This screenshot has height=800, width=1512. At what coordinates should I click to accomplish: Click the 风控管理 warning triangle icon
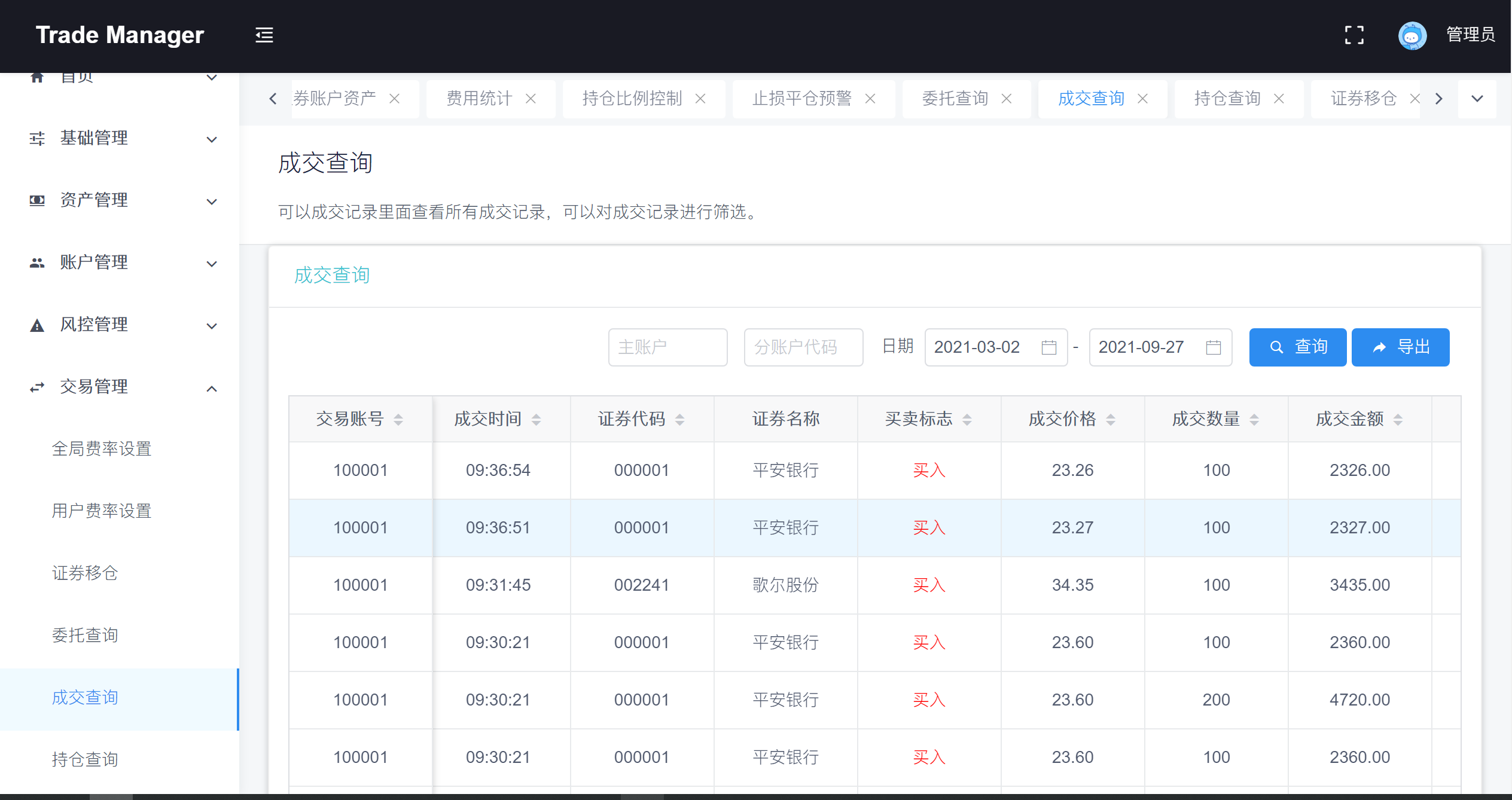point(37,325)
